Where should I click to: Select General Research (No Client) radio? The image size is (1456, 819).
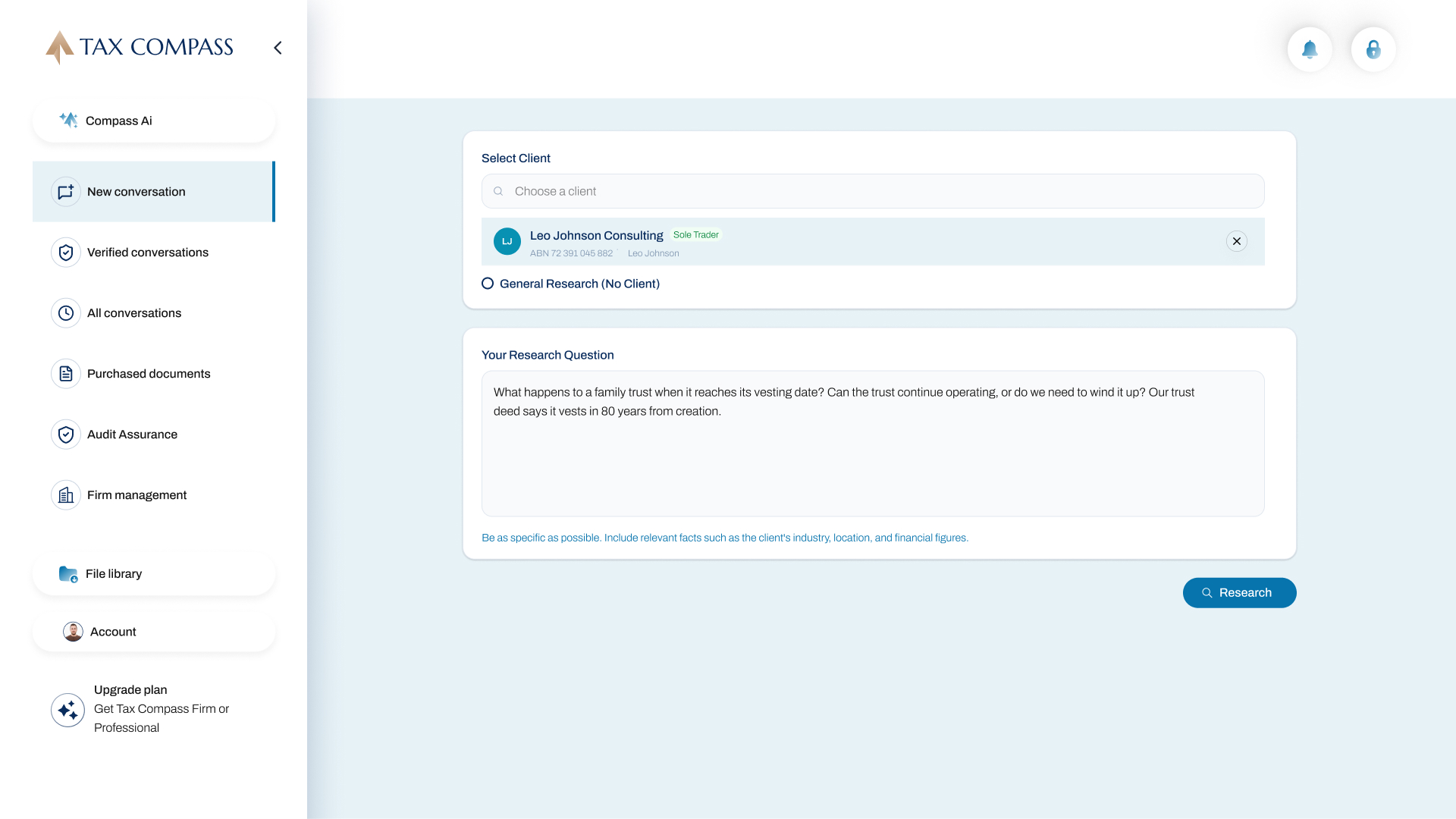coord(488,284)
